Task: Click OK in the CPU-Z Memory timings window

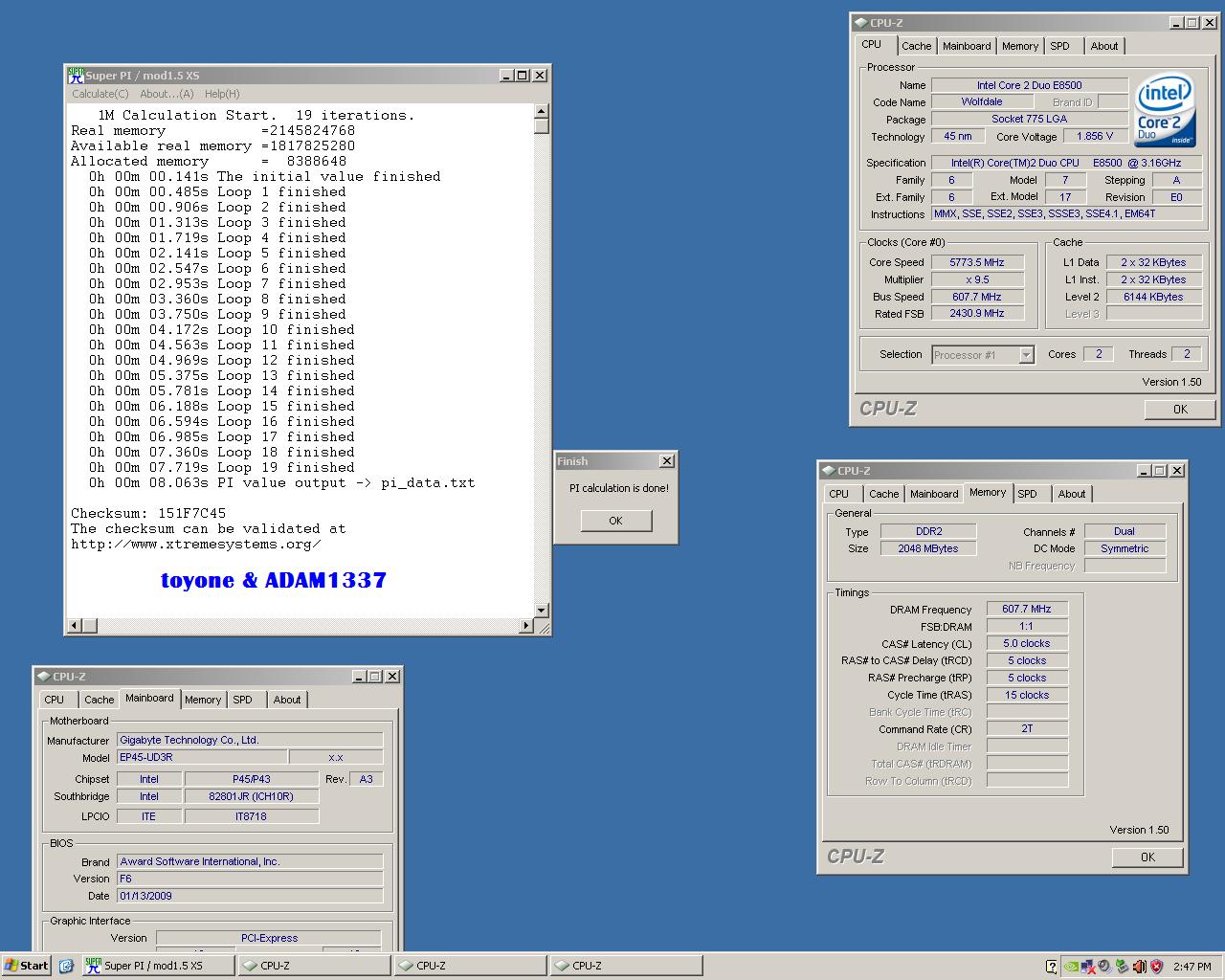Action: coord(1147,857)
